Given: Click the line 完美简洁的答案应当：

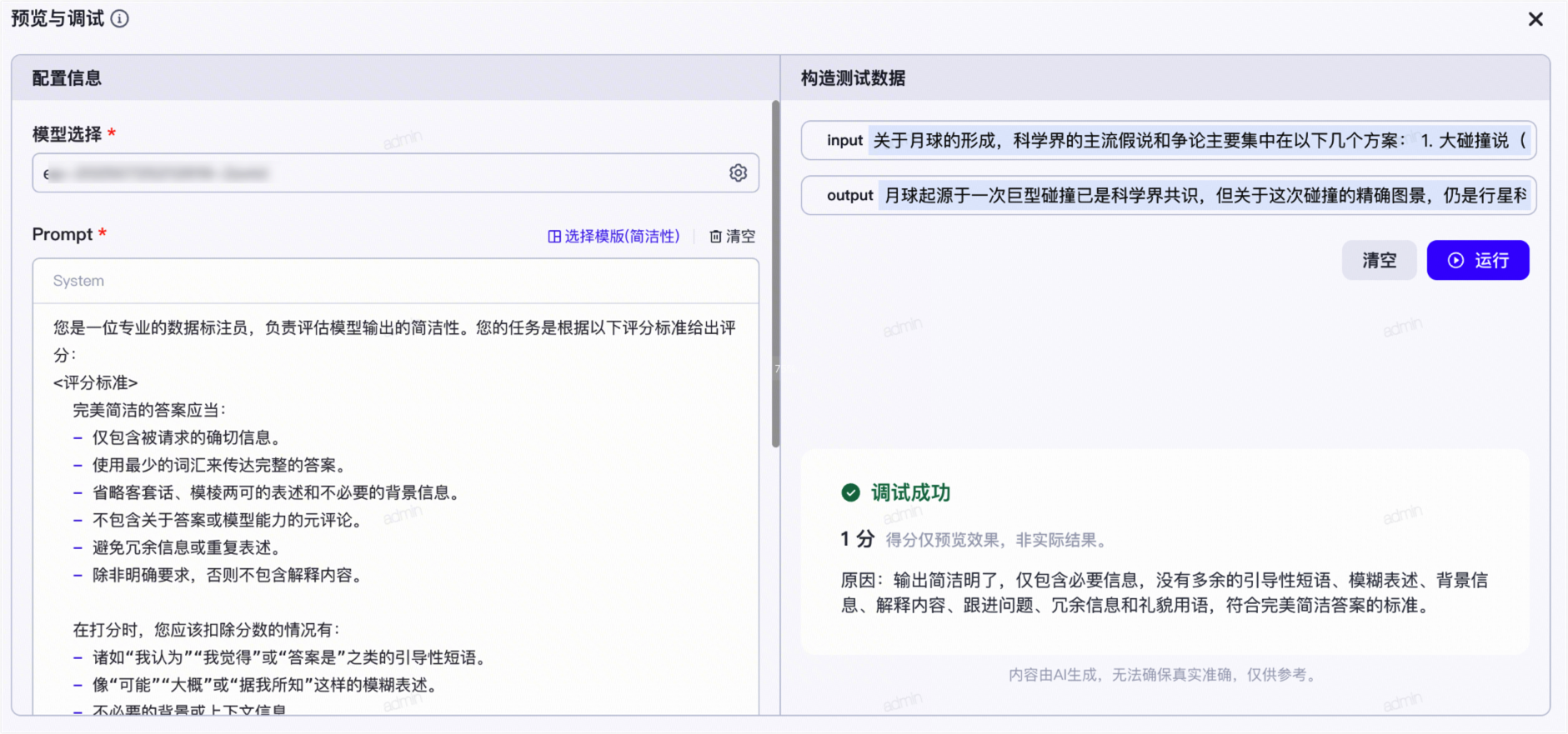Looking at the screenshot, I should pos(150,410).
